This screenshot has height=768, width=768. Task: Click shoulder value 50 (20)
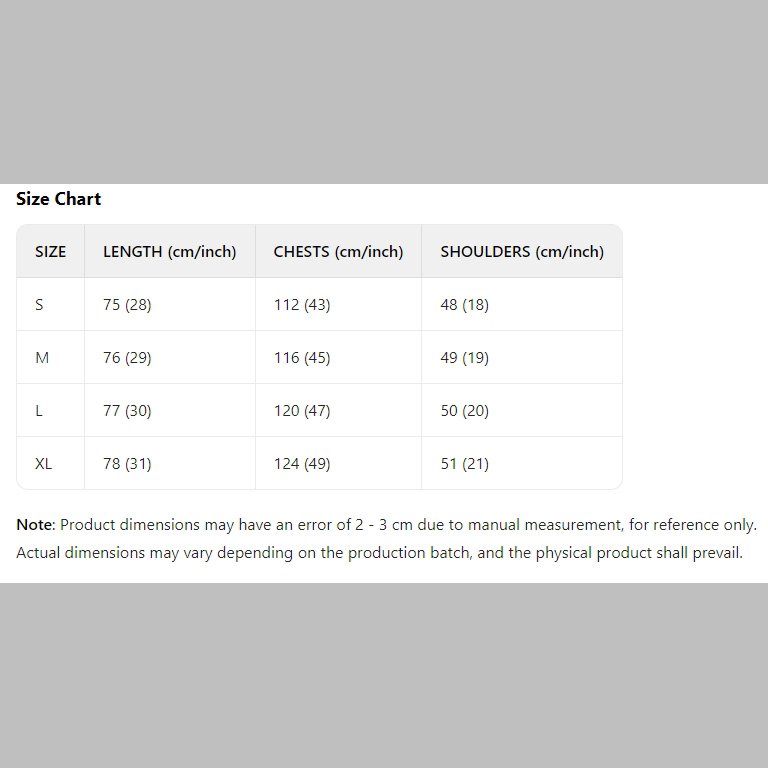[464, 411]
